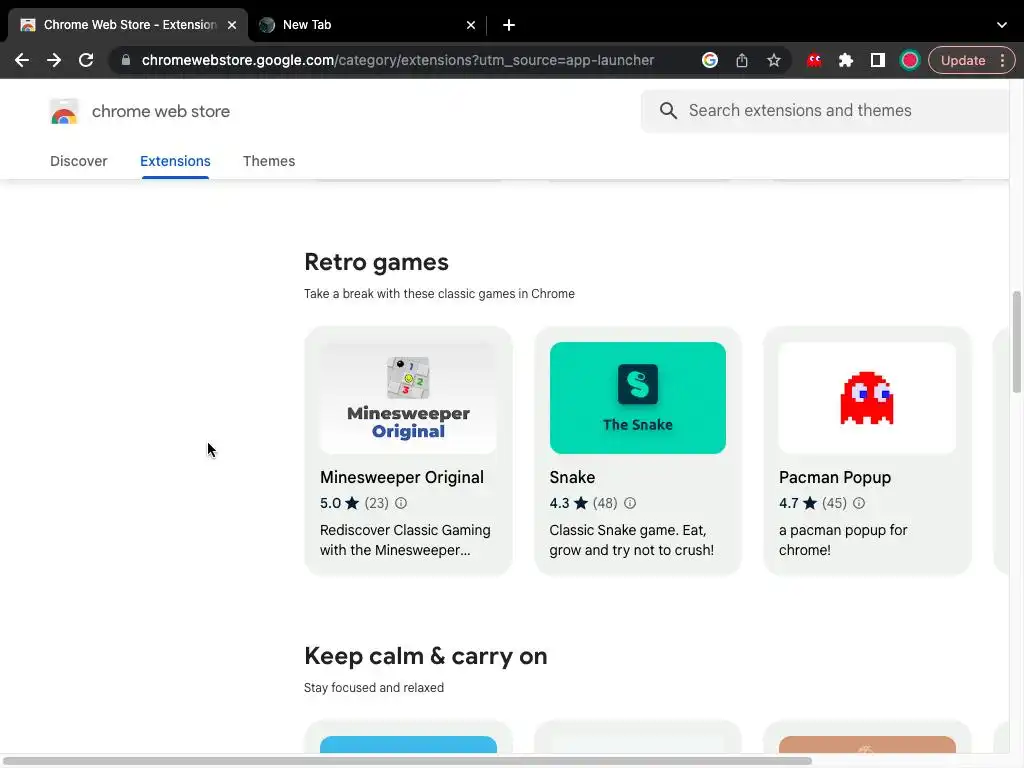Click the Snake 4.3 star rating
The width and height of the screenshot is (1024, 768).
tap(569, 503)
